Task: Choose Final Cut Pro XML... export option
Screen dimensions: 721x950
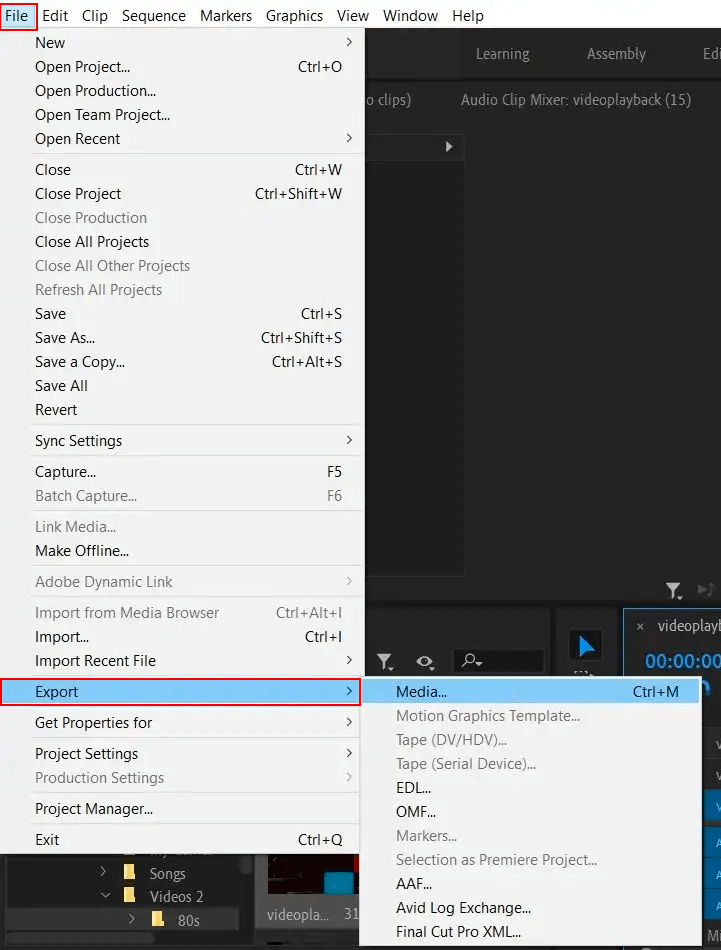Action: pyautogui.click(x=531, y=931)
